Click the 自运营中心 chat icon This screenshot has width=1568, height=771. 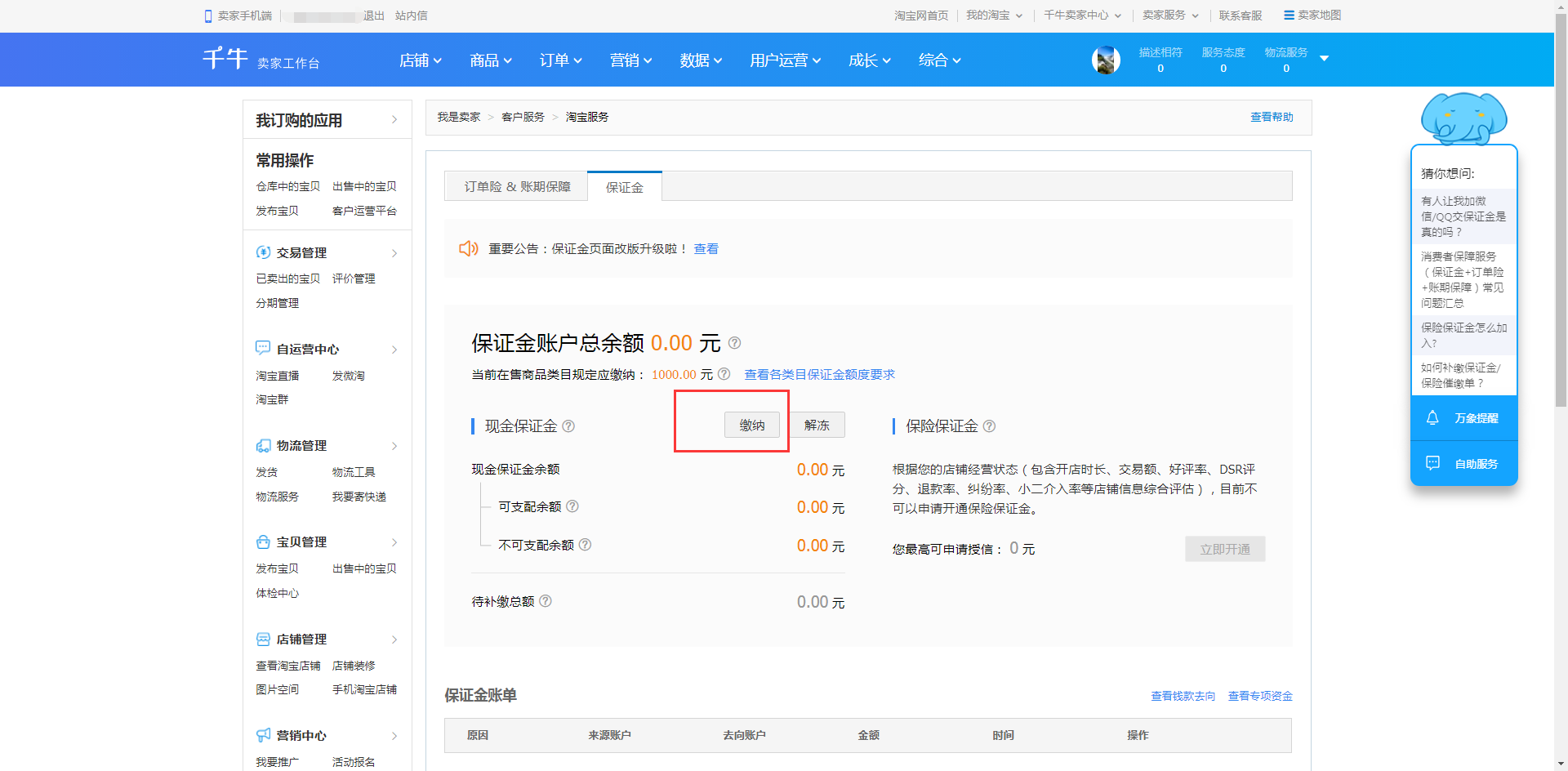click(263, 348)
